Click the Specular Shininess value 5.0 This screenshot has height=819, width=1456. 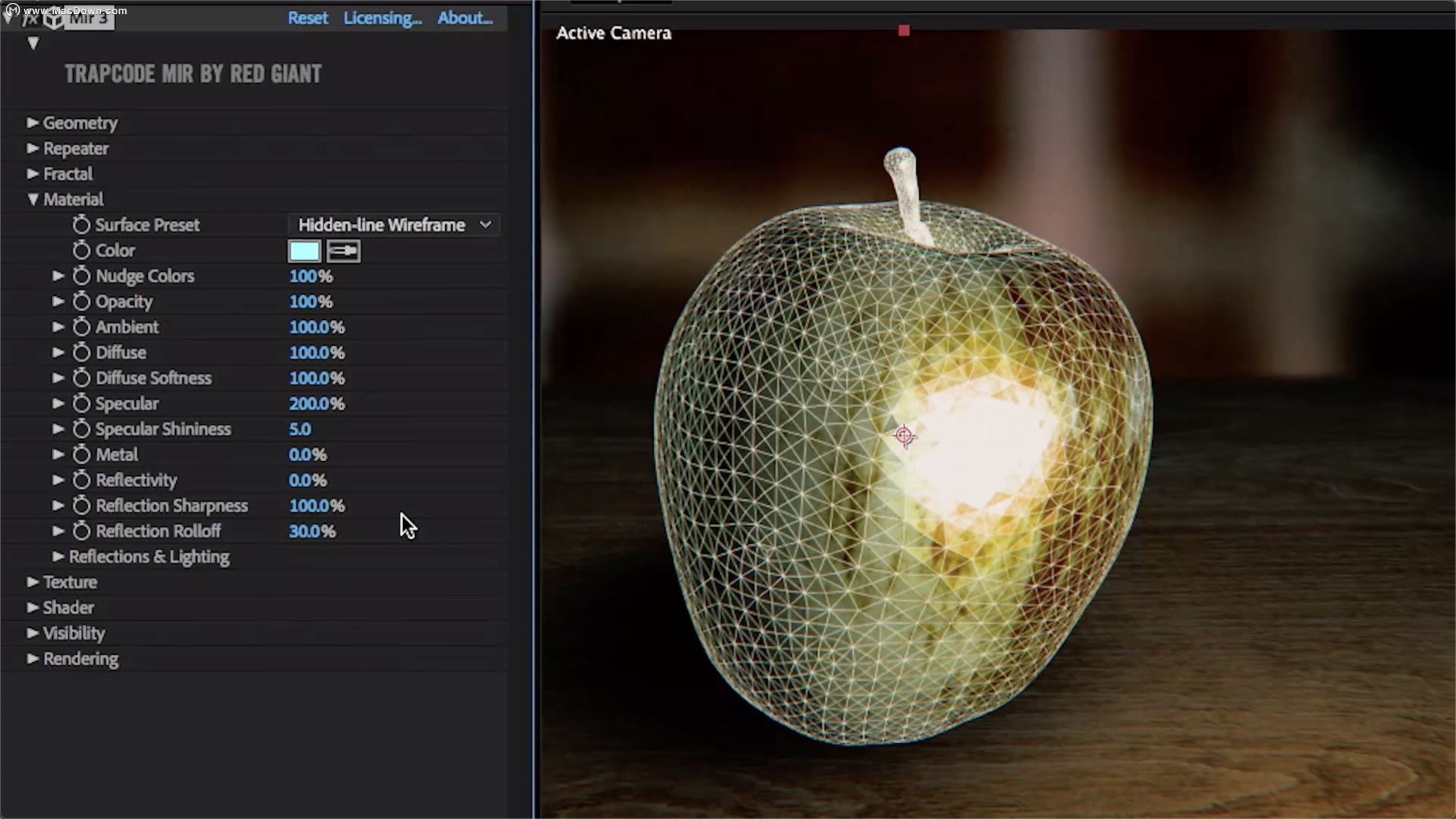(299, 429)
